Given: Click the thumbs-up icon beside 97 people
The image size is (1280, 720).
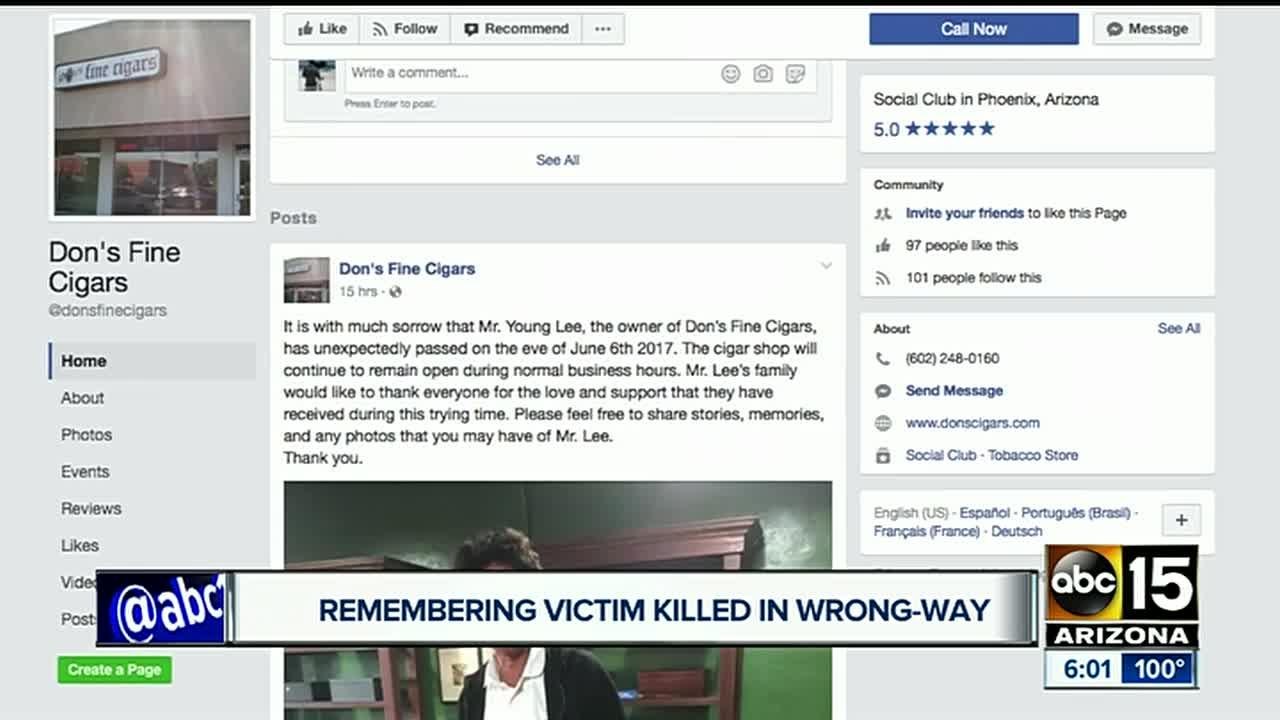Looking at the screenshot, I should click(x=883, y=245).
